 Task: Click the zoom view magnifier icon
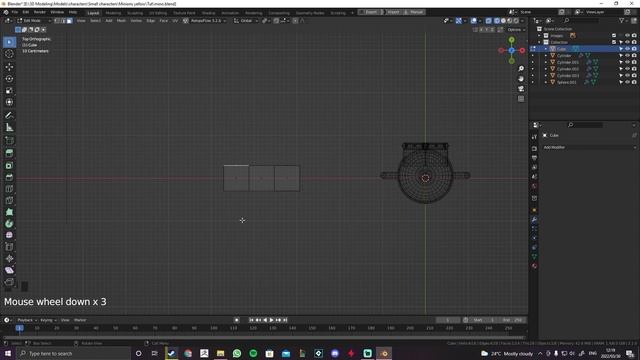521,69
